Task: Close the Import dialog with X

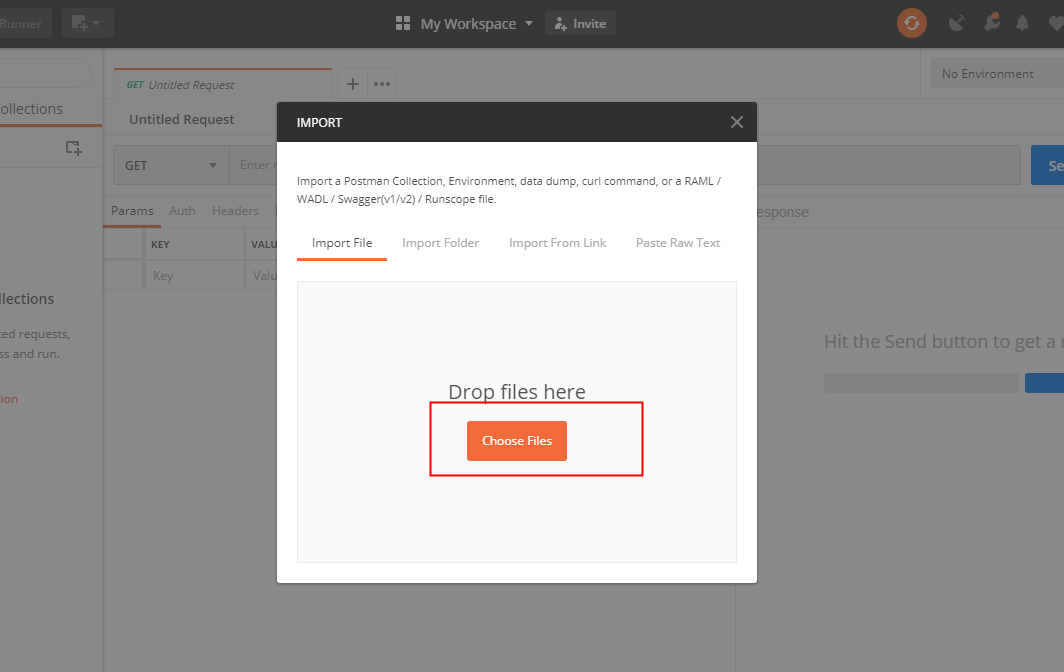Action: pyautogui.click(x=737, y=122)
